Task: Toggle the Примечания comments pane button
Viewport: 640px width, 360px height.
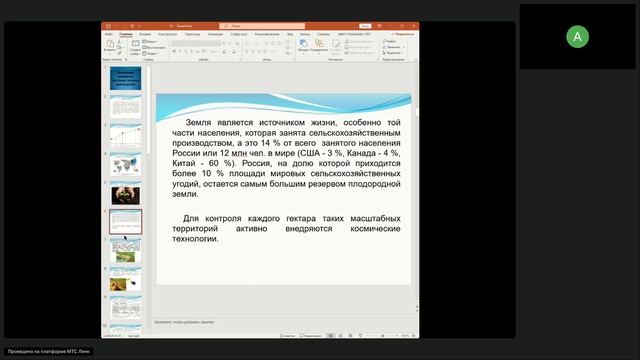Action: click(x=311, y=336)
